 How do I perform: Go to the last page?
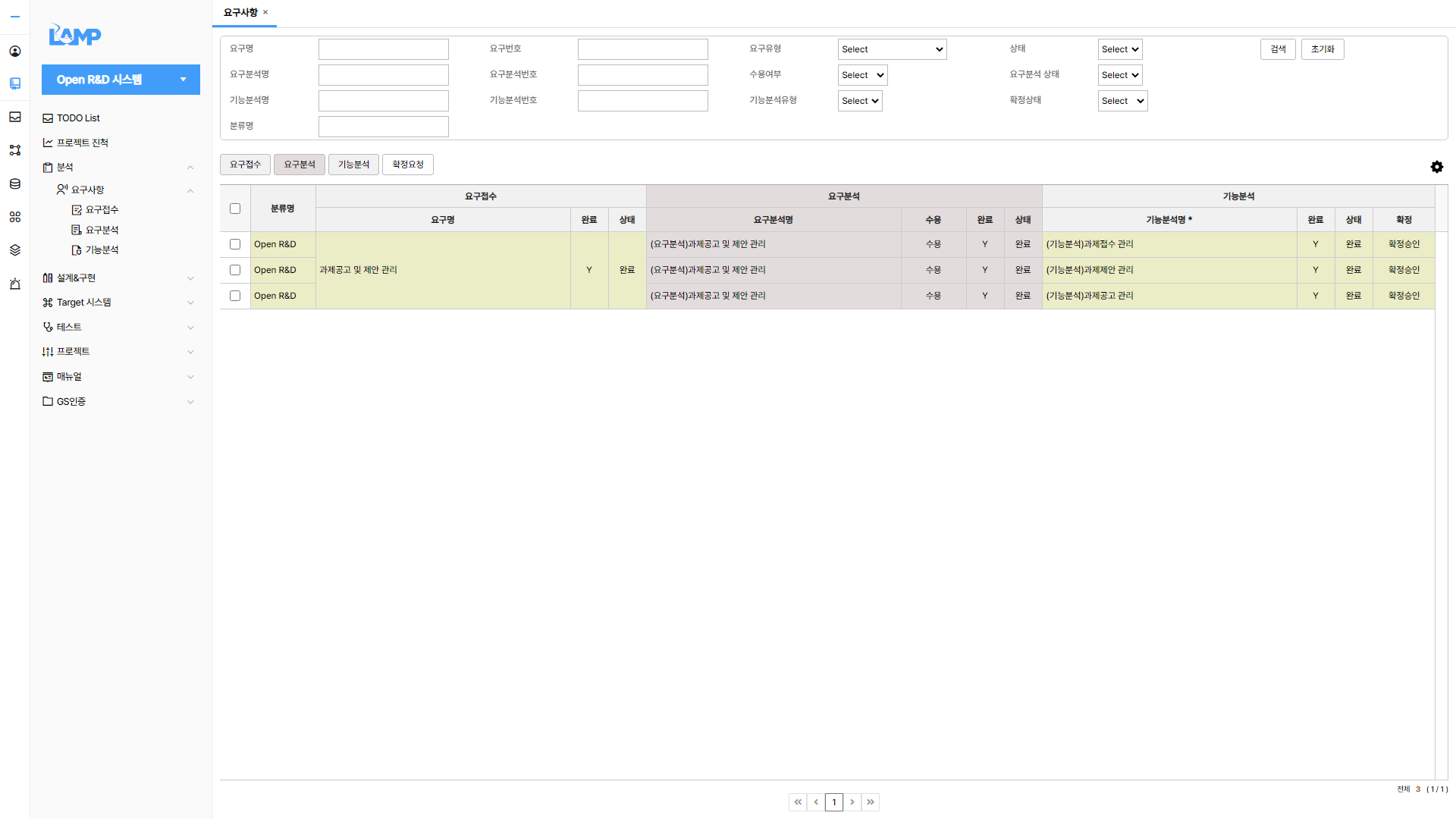click(x=871, y=802)
